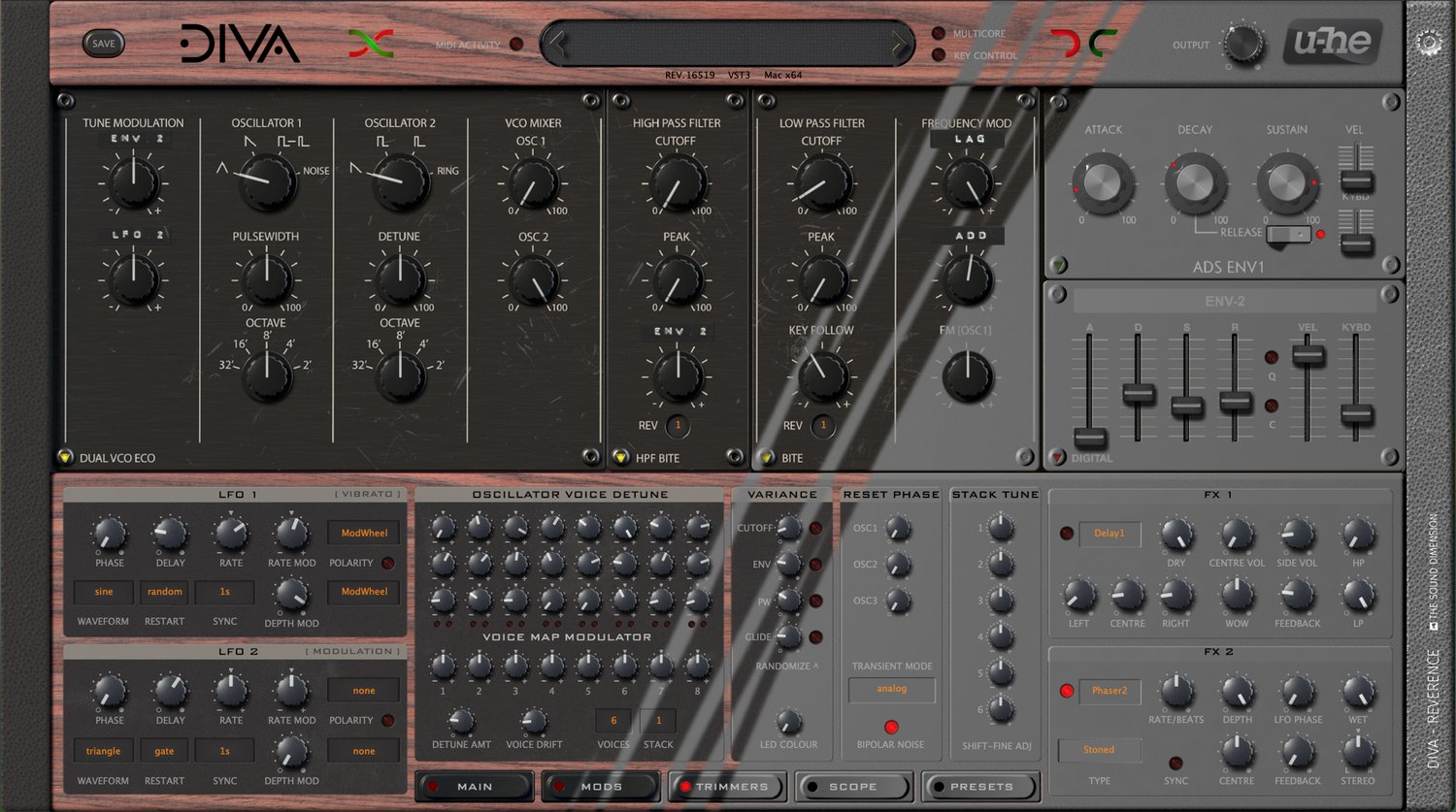1456x812 pixels.
Task: Switch to the MODS tab
Action: click(601, 786)
